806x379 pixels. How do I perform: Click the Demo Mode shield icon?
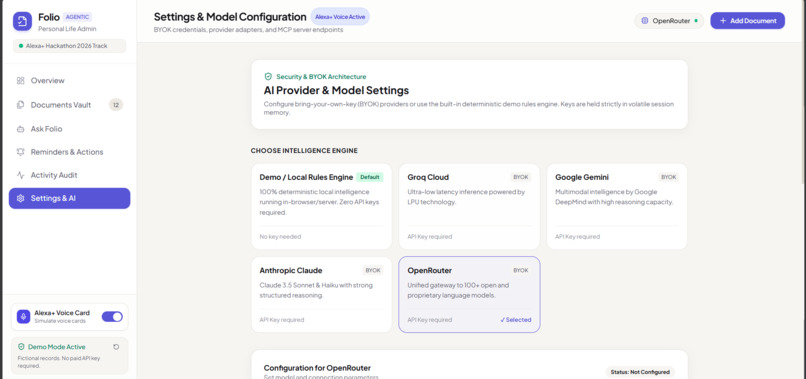[21, 347]
